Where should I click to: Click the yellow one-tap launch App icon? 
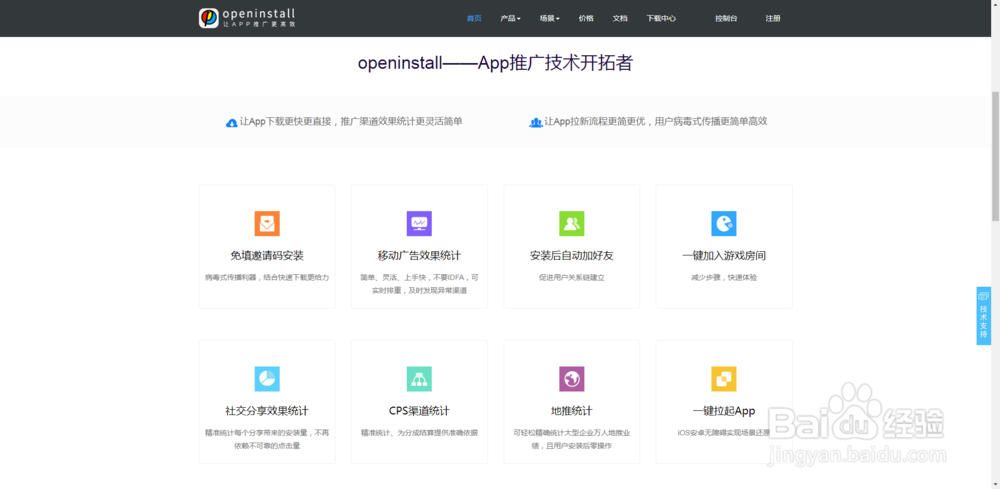724,379
